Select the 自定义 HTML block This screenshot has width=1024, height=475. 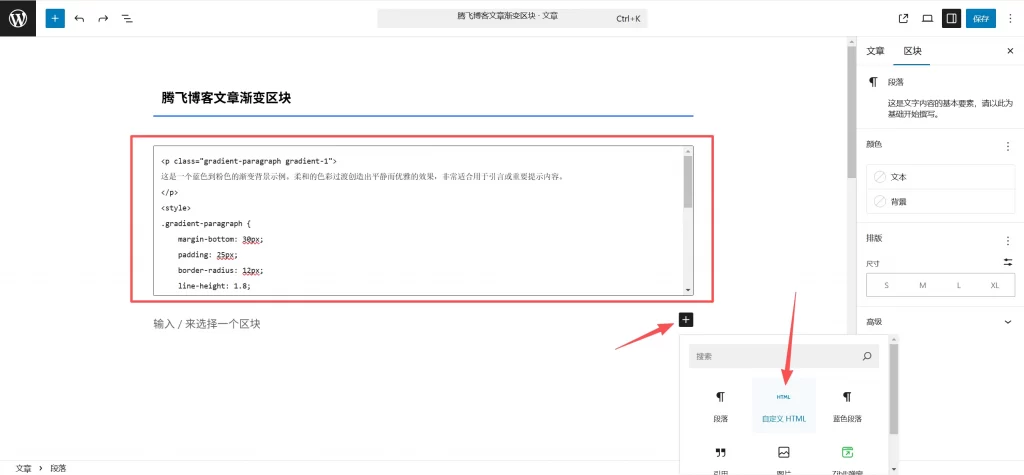coord(783,406)
